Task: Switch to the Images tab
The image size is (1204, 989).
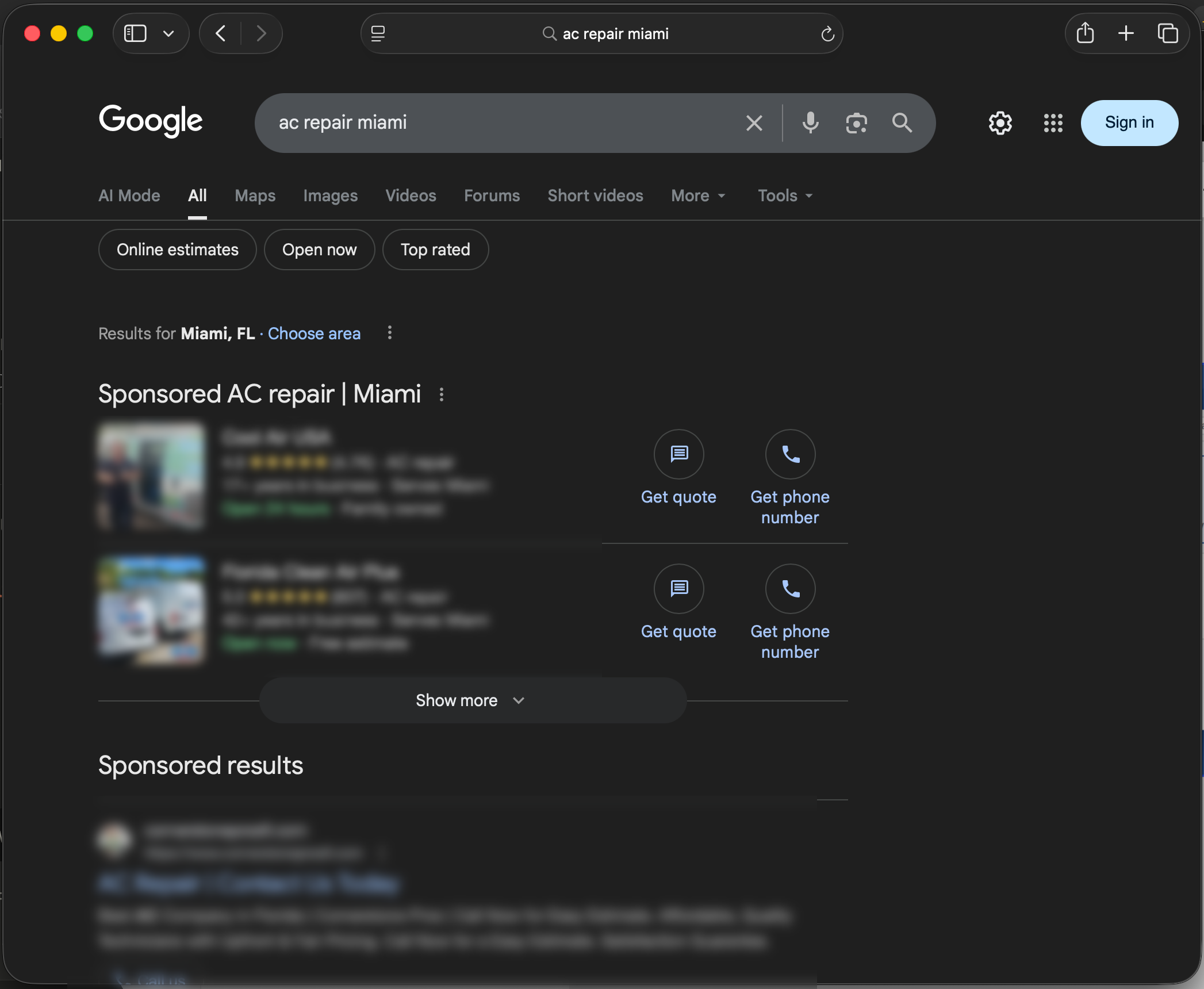Action: (x=330, y=195)
